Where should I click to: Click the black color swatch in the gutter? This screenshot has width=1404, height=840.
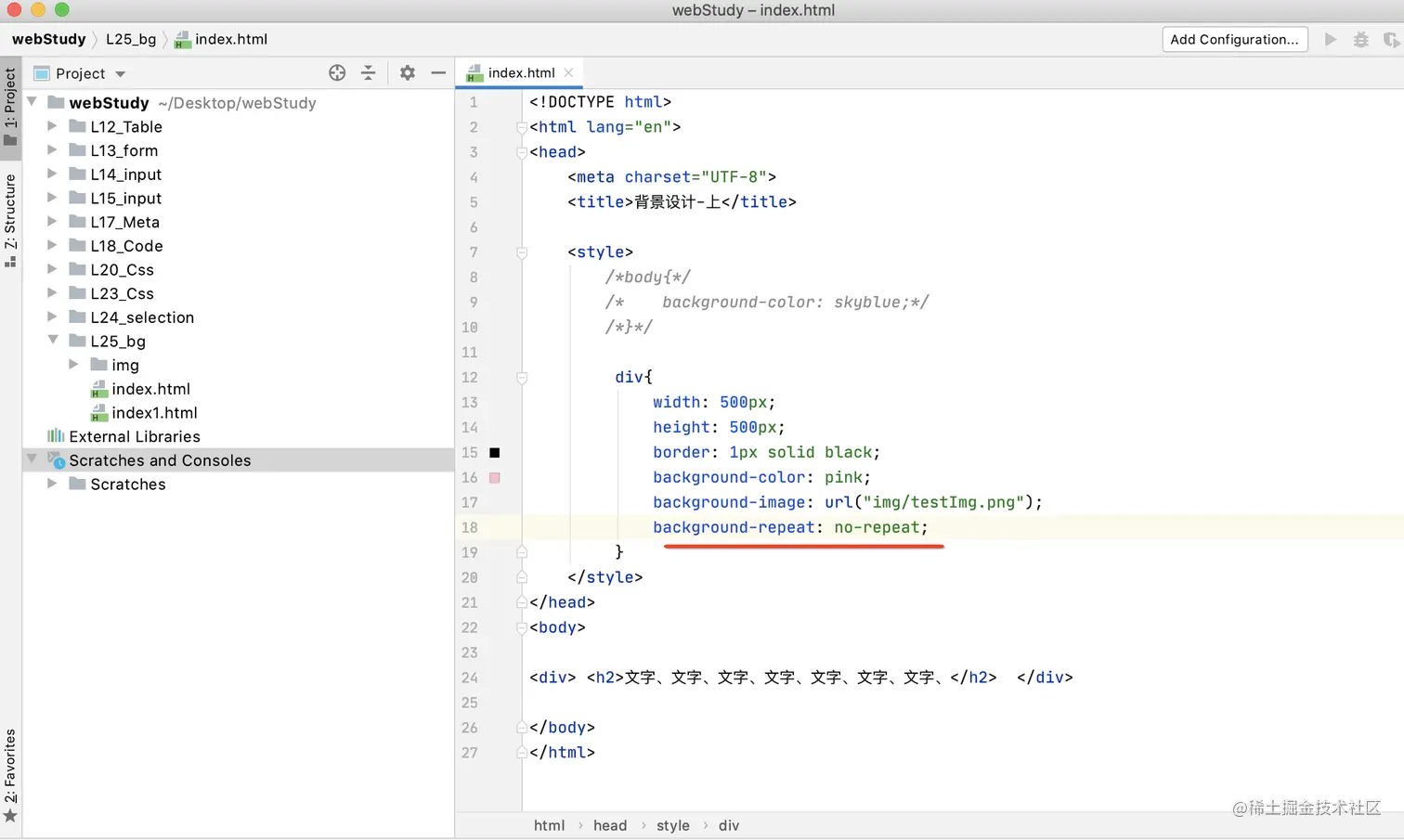click(495, 453)
